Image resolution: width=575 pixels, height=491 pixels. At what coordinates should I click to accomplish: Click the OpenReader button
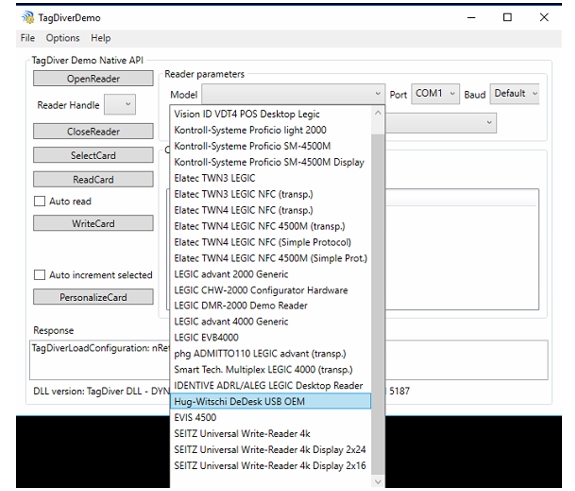click(93, 78)
